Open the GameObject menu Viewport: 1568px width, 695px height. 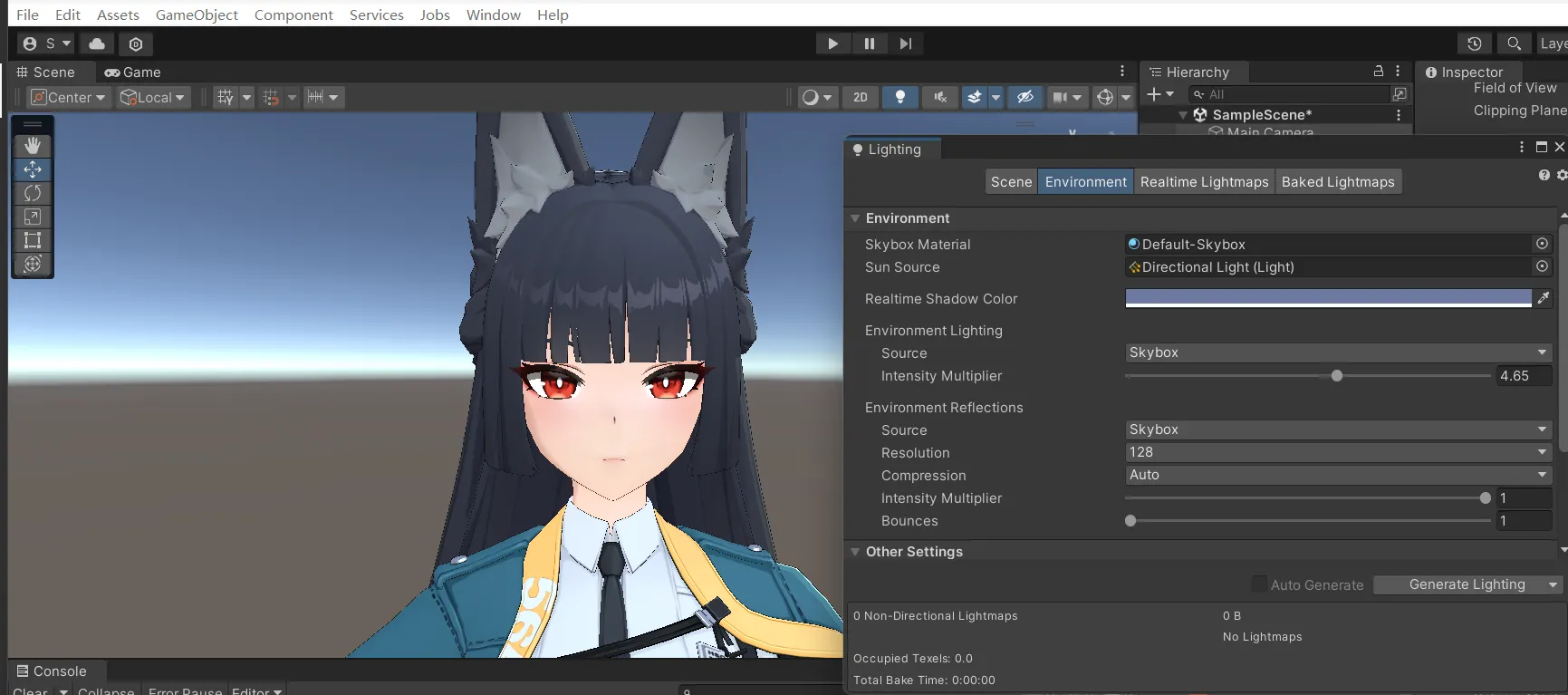pos(197,14)
